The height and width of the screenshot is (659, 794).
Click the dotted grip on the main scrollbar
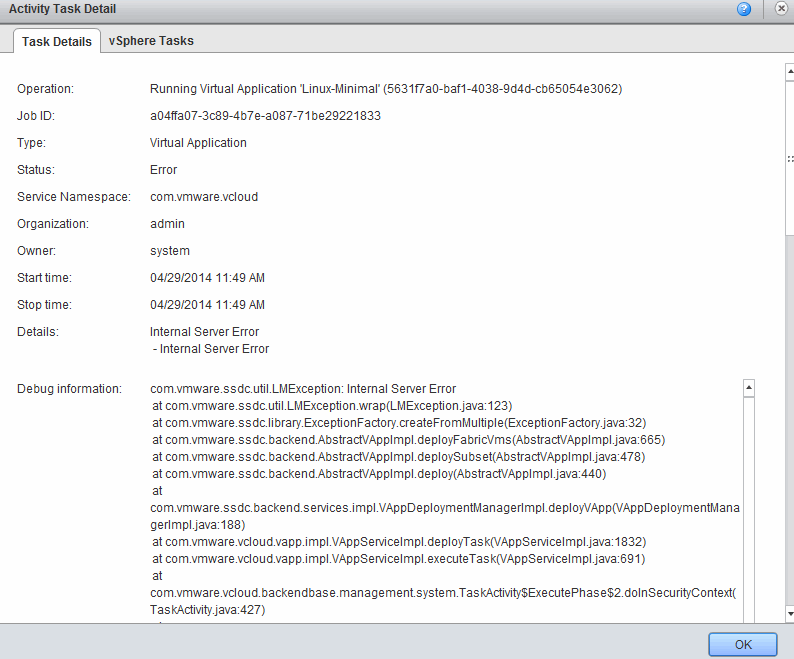tap(789, 159)
